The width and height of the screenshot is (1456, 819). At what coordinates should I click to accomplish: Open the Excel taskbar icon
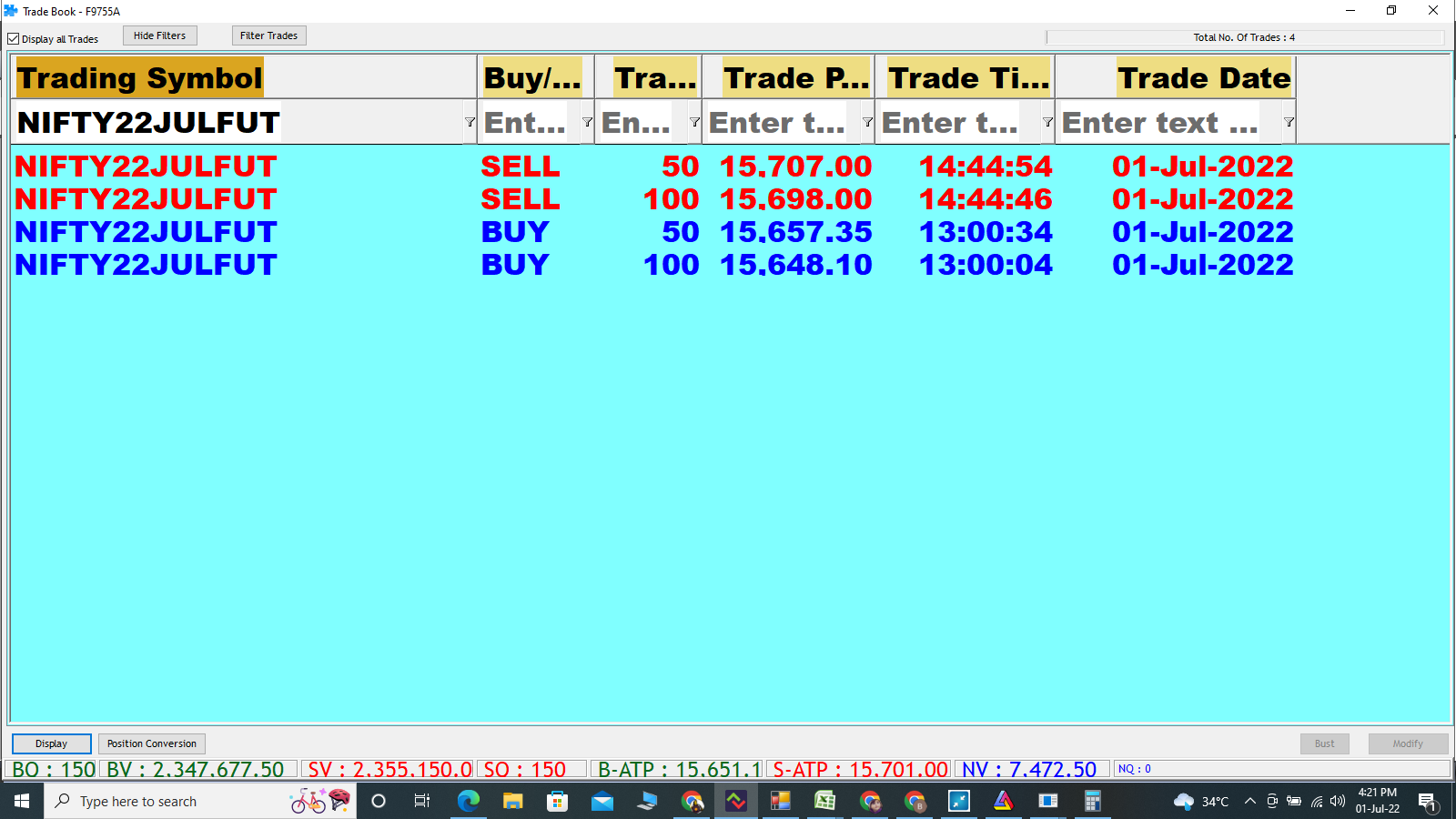point(824,801)
